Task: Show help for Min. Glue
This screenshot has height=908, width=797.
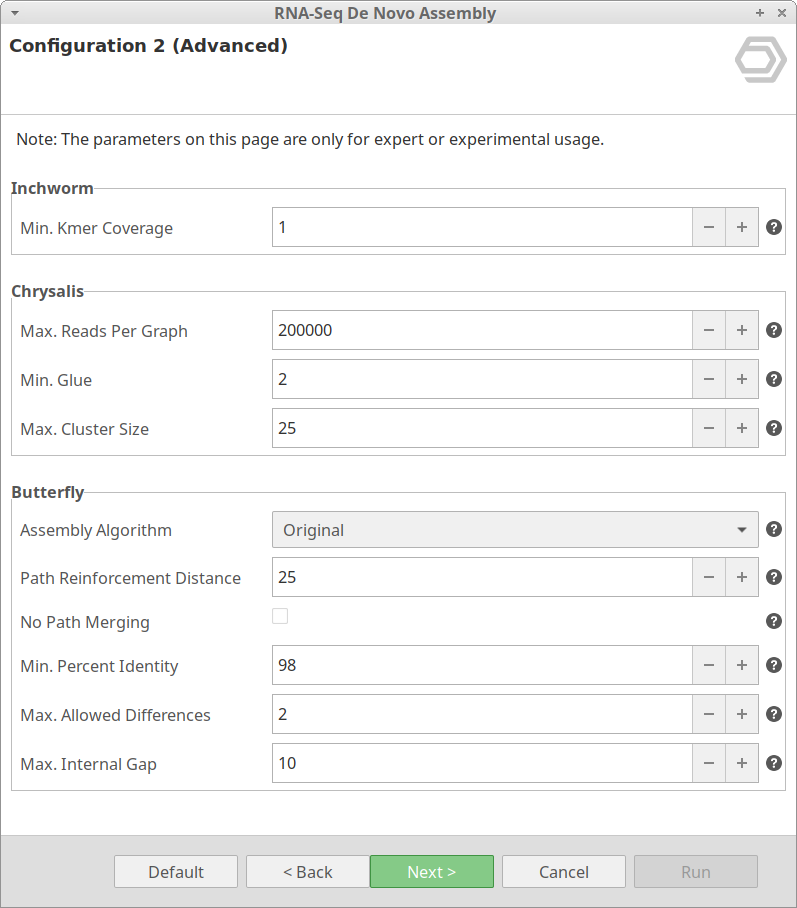Action: point(773,379)
